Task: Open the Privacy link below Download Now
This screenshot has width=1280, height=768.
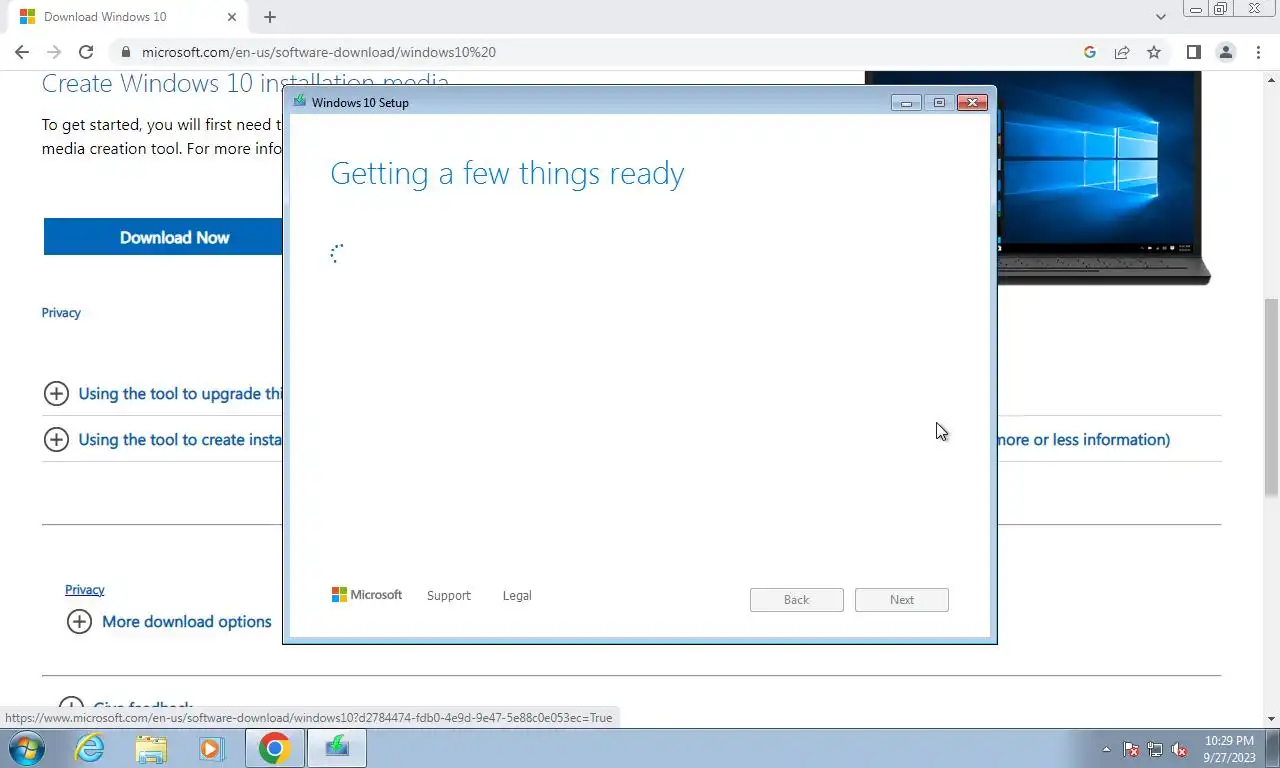Action: pos(61,313)
